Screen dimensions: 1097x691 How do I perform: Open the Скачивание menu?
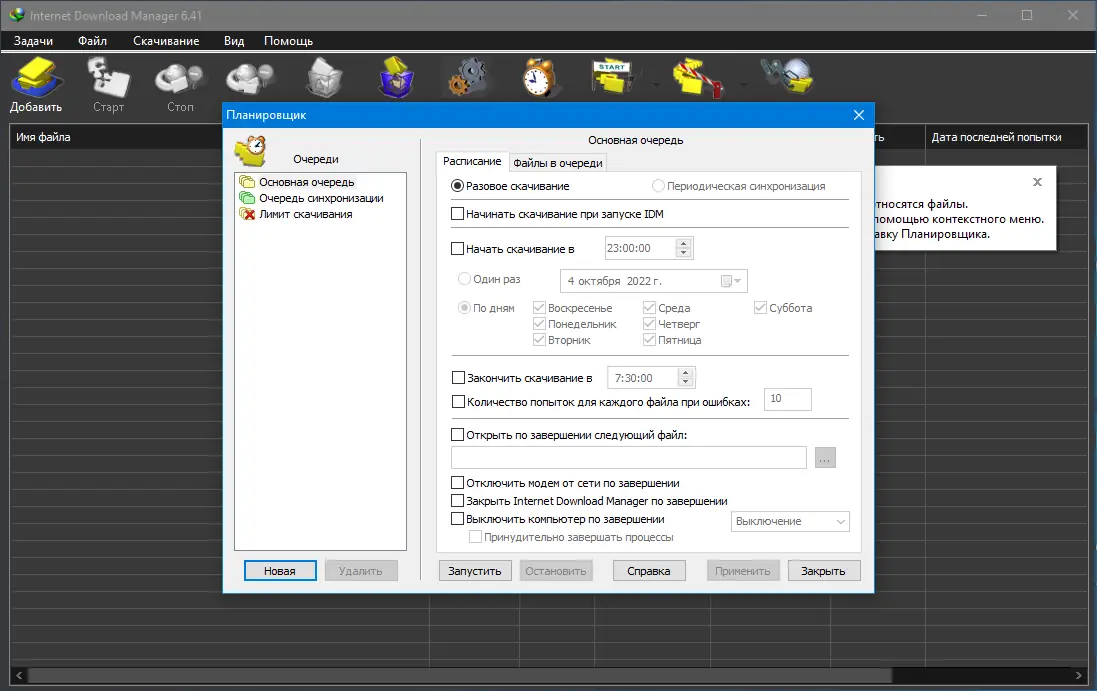click(x=166, y=41)
